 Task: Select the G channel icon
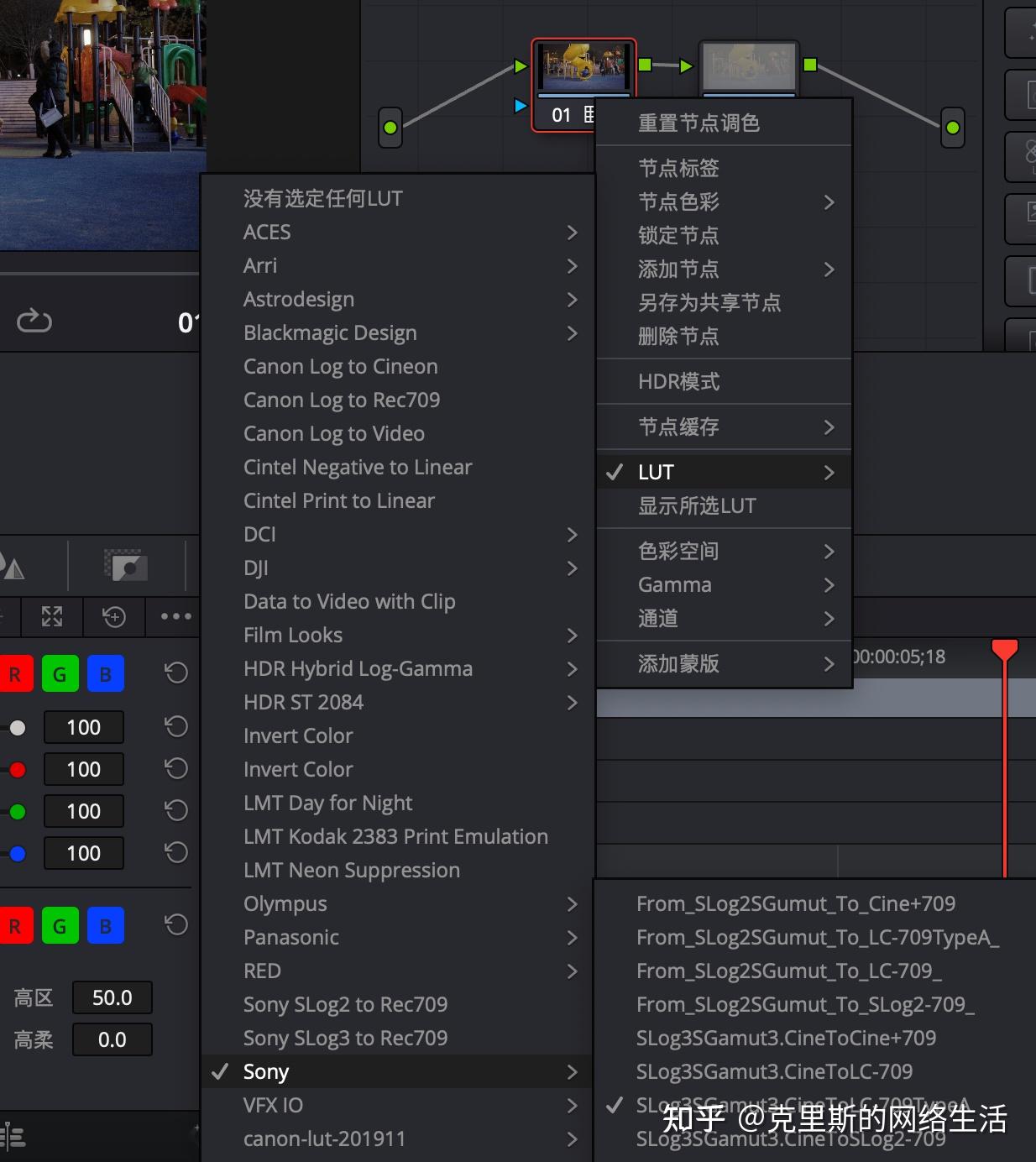(60, 673)
